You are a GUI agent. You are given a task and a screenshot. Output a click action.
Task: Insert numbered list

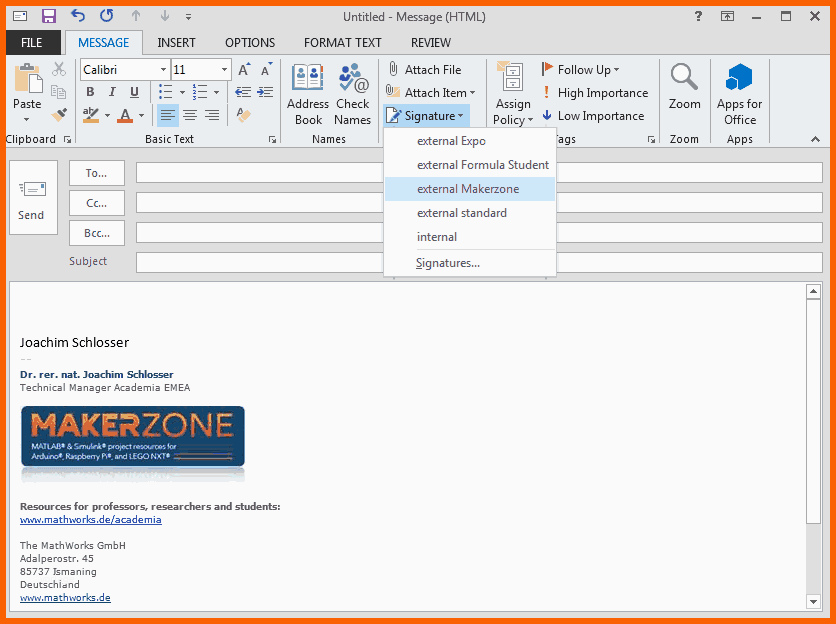pyautogui.click(x=200, y=92)
